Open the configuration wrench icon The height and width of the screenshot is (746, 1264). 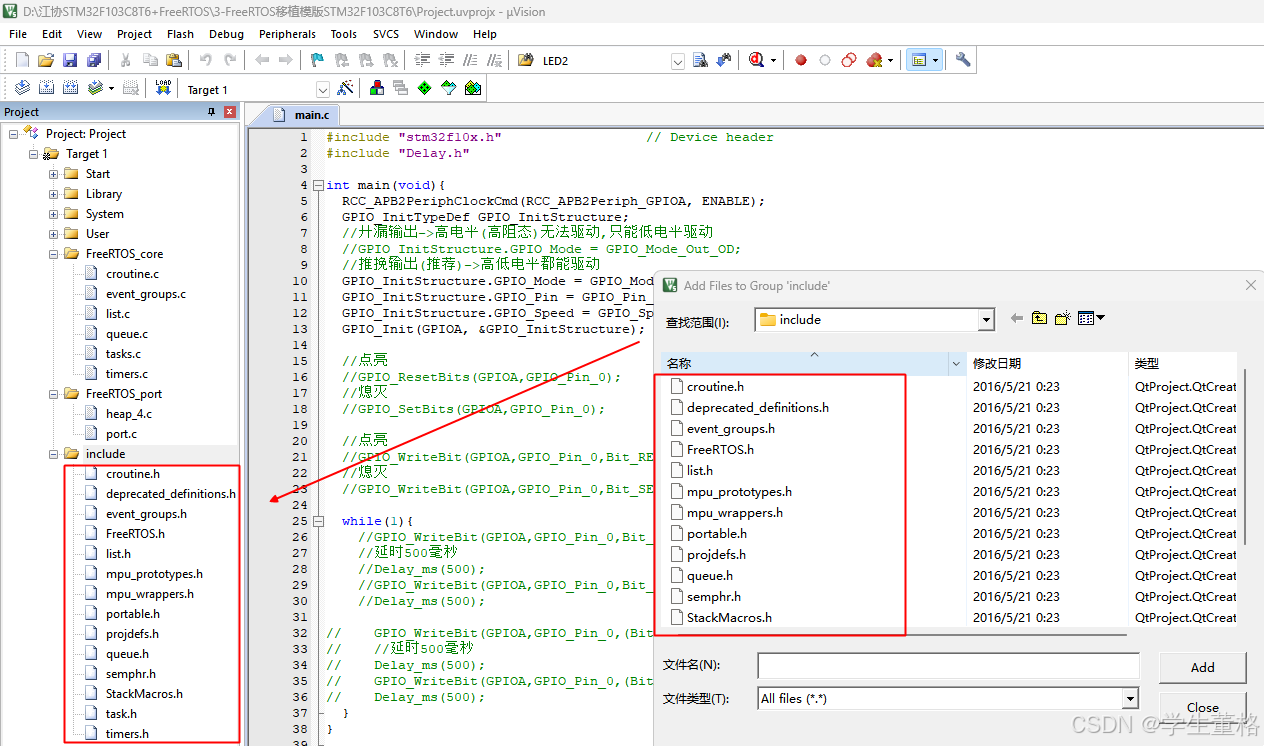coord(963,60)
